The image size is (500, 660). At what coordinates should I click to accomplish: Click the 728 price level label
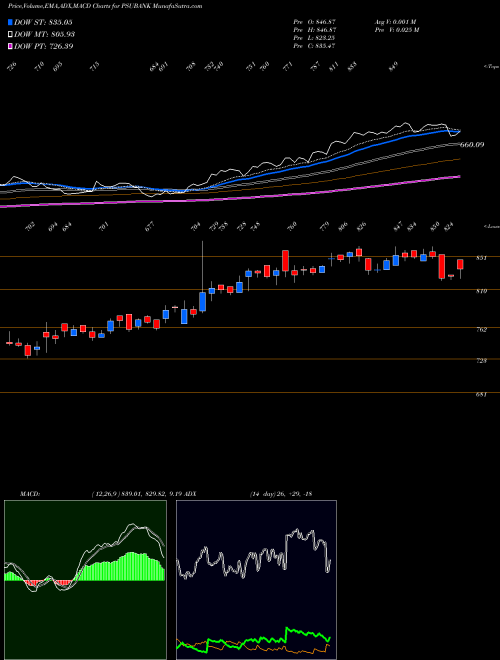[481, 361]
